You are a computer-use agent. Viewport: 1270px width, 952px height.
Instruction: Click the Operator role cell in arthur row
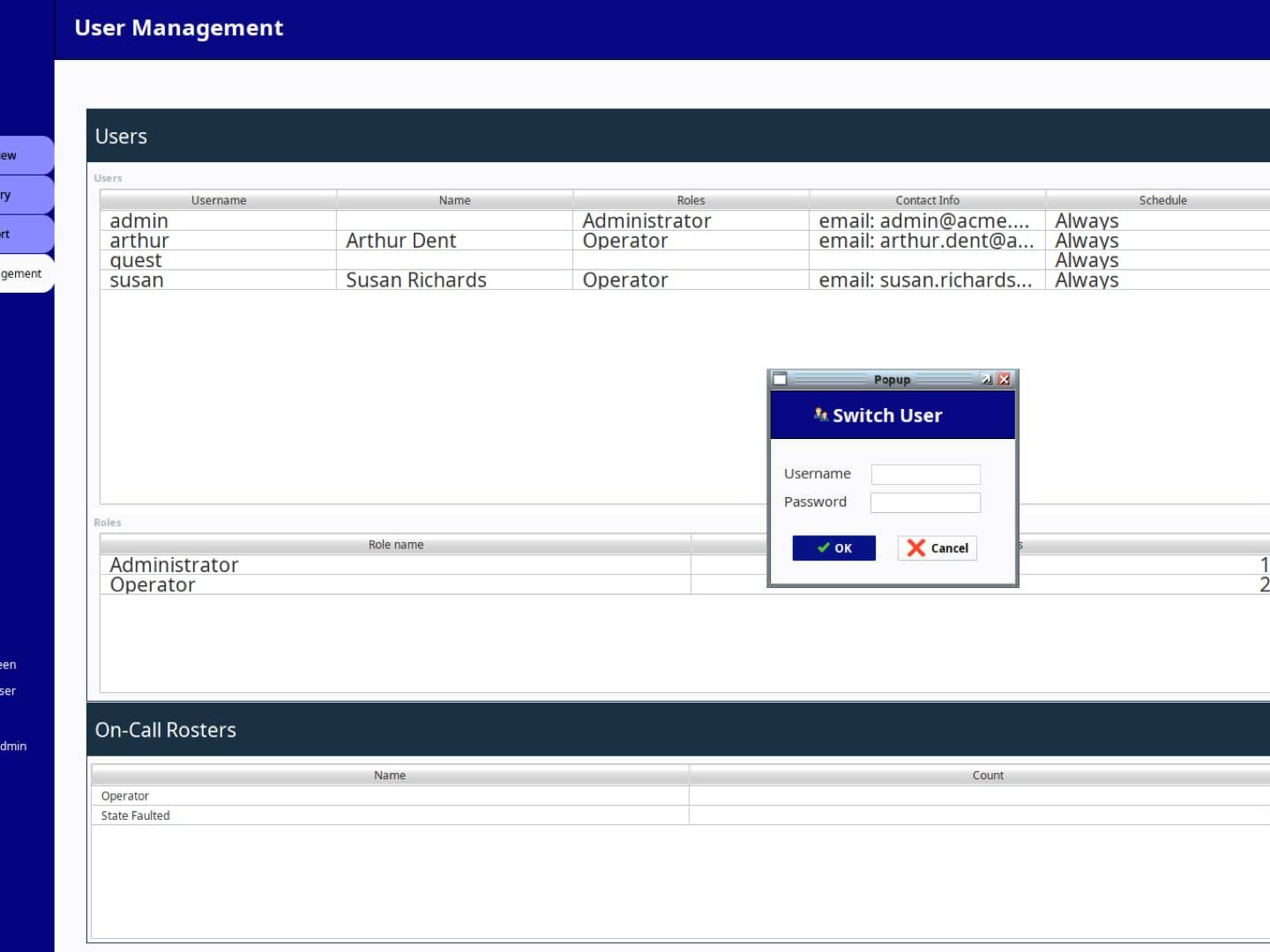tap(691, 241)
